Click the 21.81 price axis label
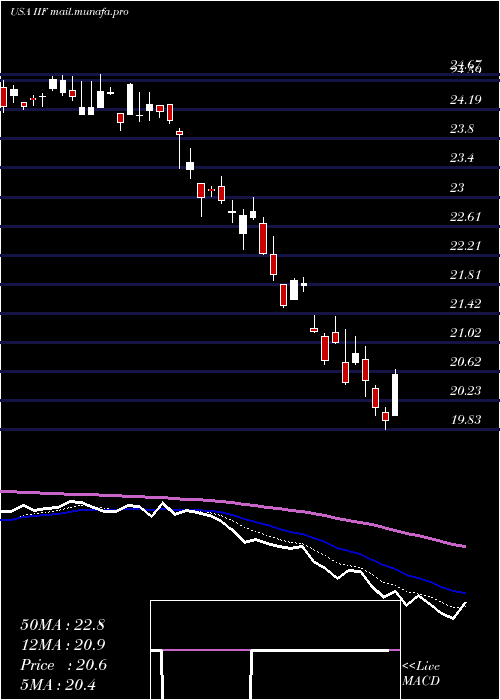 pyautogui.click(x=465, y=275)
